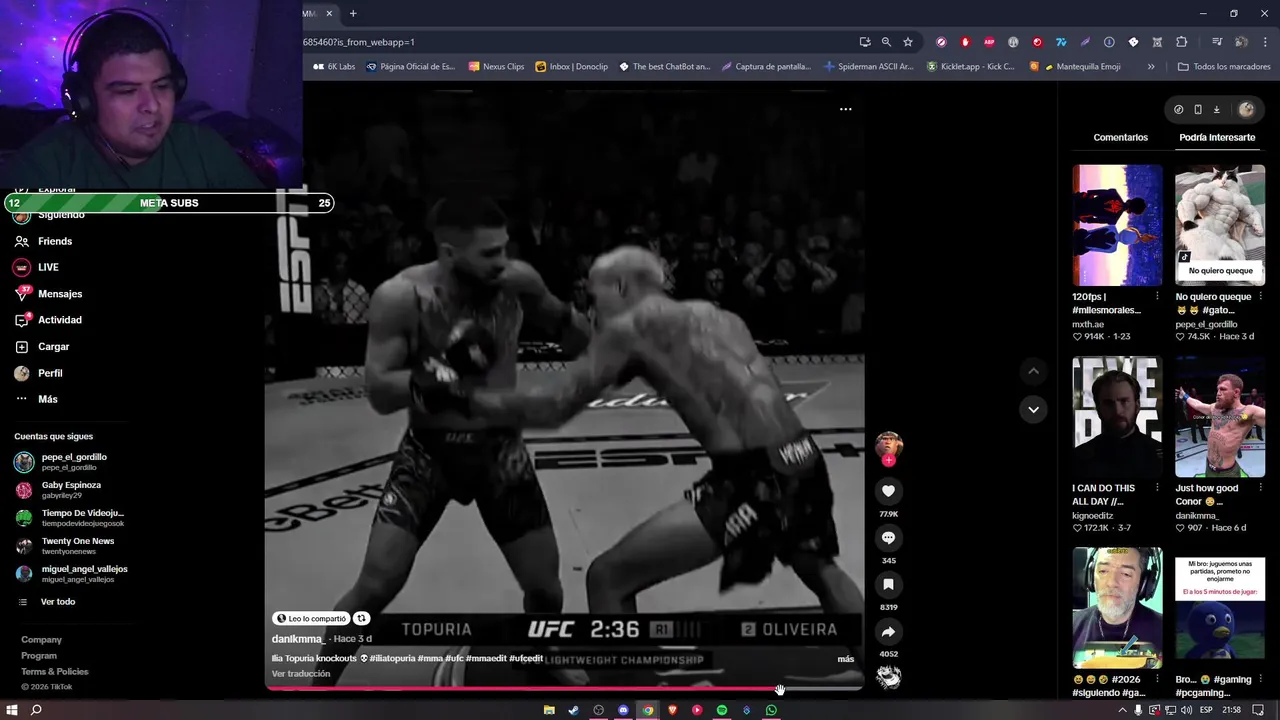The height and width of the screenshot is (720, 1280).
Task: Open Chrome's three-dot menu
Action: (x=1264, y=42)
